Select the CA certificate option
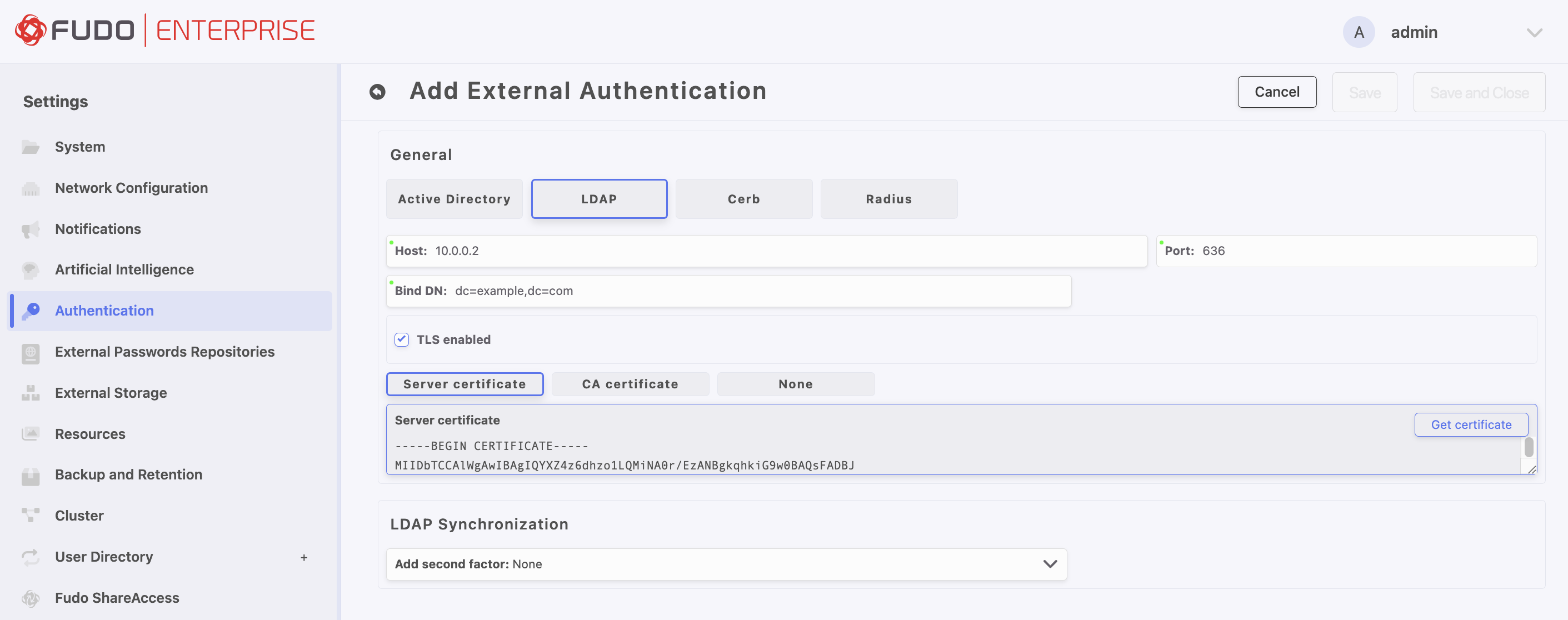This screenshot has height=620, width=1568. tap(630, 384)
